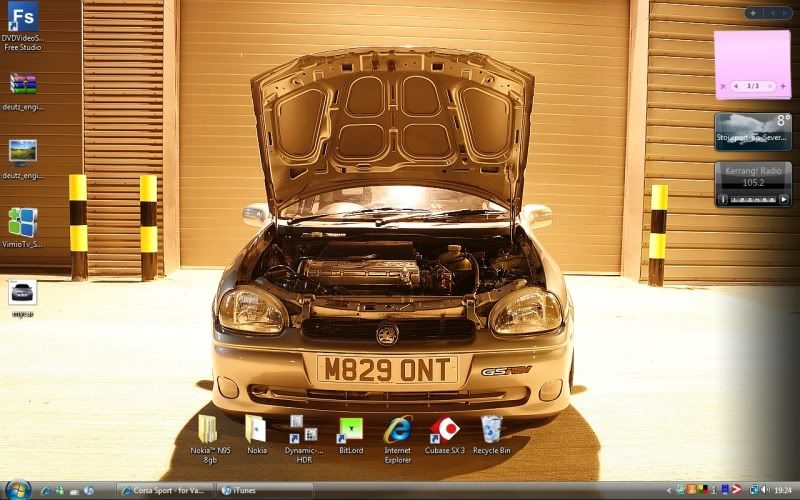Open the VimioTv desktop icon
Viewport: 800px width, 500px height.
tap(22, 222)
